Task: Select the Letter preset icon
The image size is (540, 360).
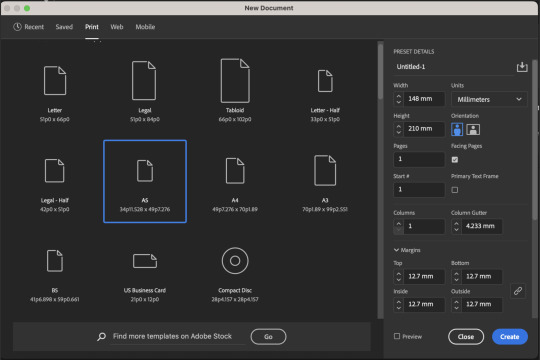Action: (55, 81)
